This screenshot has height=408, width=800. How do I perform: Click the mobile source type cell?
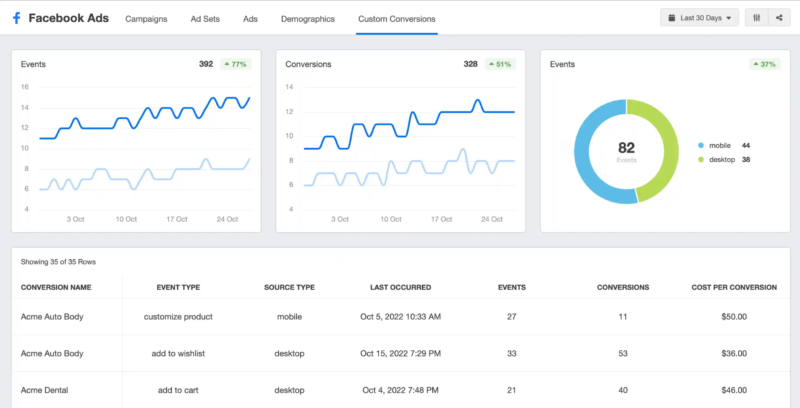click(x=289, y=317)
